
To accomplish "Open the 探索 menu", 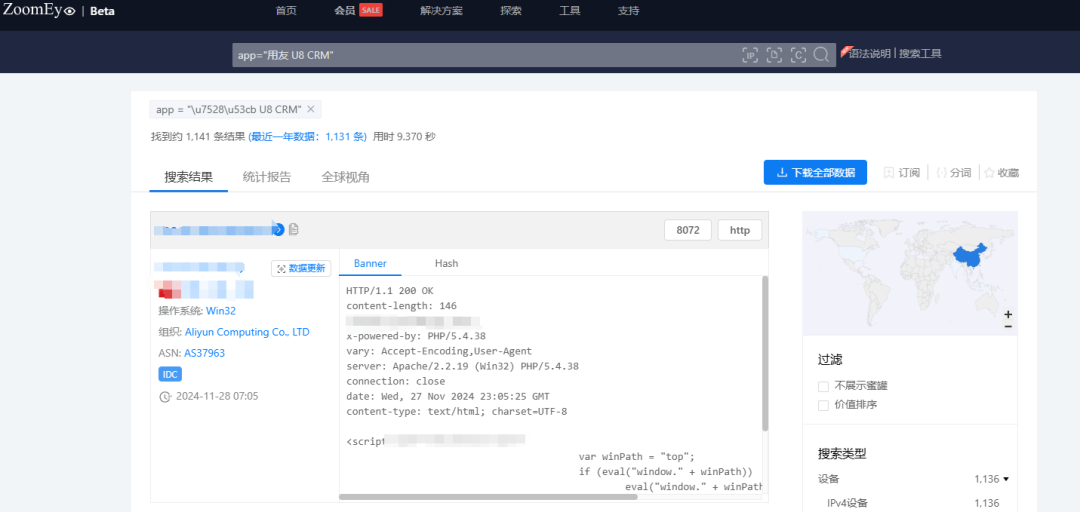I will 511,10.
